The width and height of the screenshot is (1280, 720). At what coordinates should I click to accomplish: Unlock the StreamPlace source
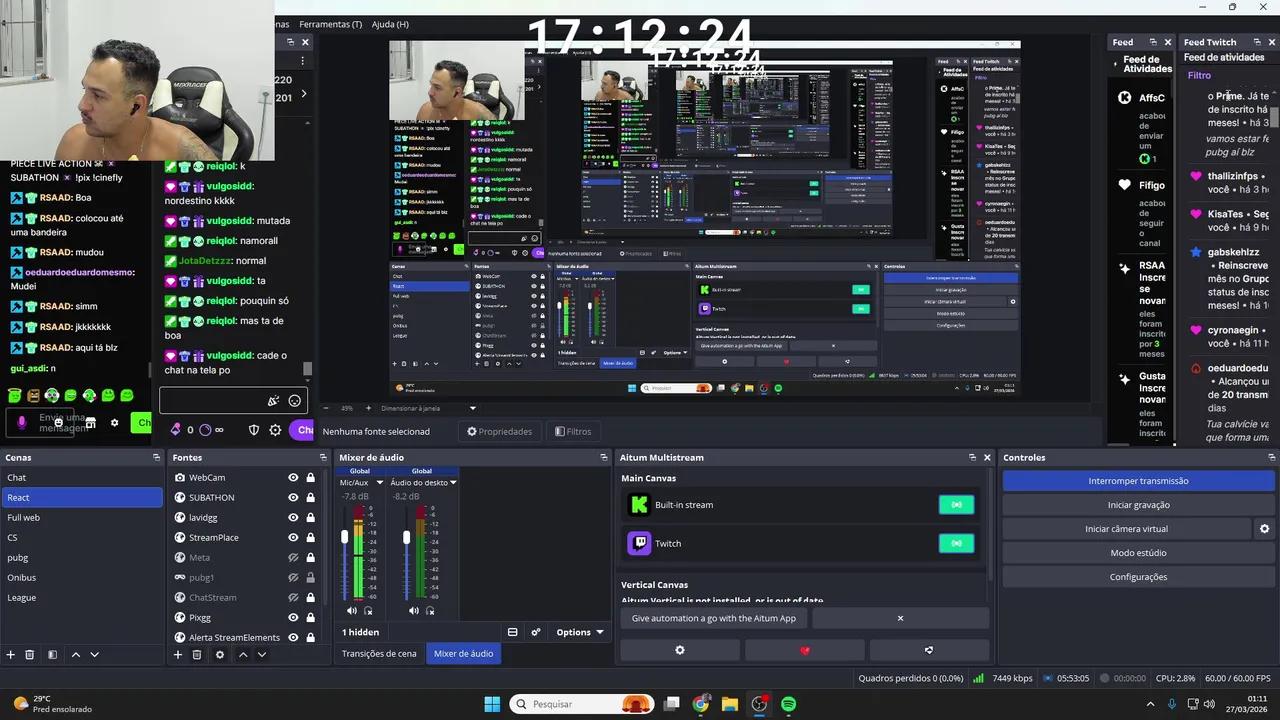pos(310,538)
